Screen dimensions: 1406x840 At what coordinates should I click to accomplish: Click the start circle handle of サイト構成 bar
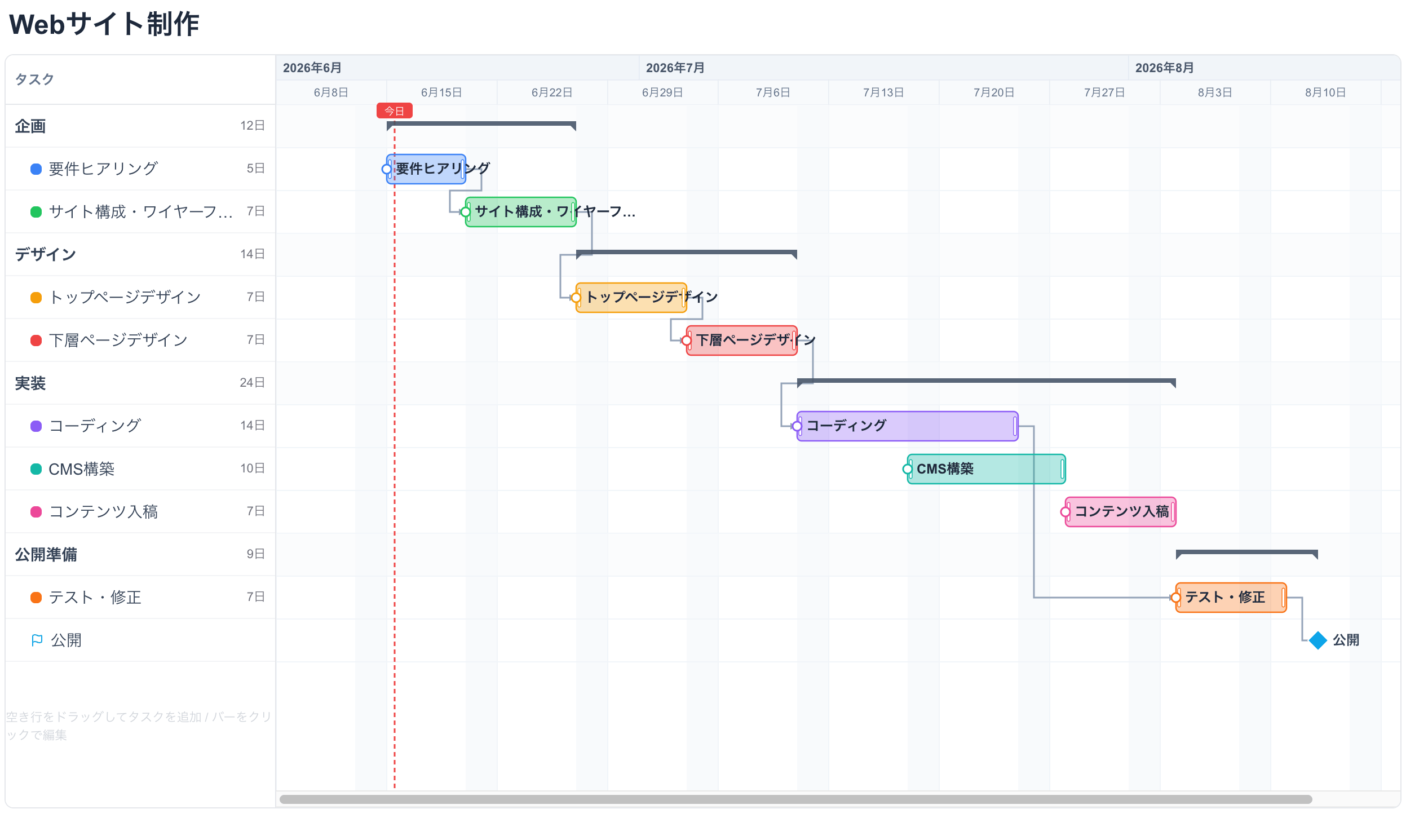click(x=465, y=212)
